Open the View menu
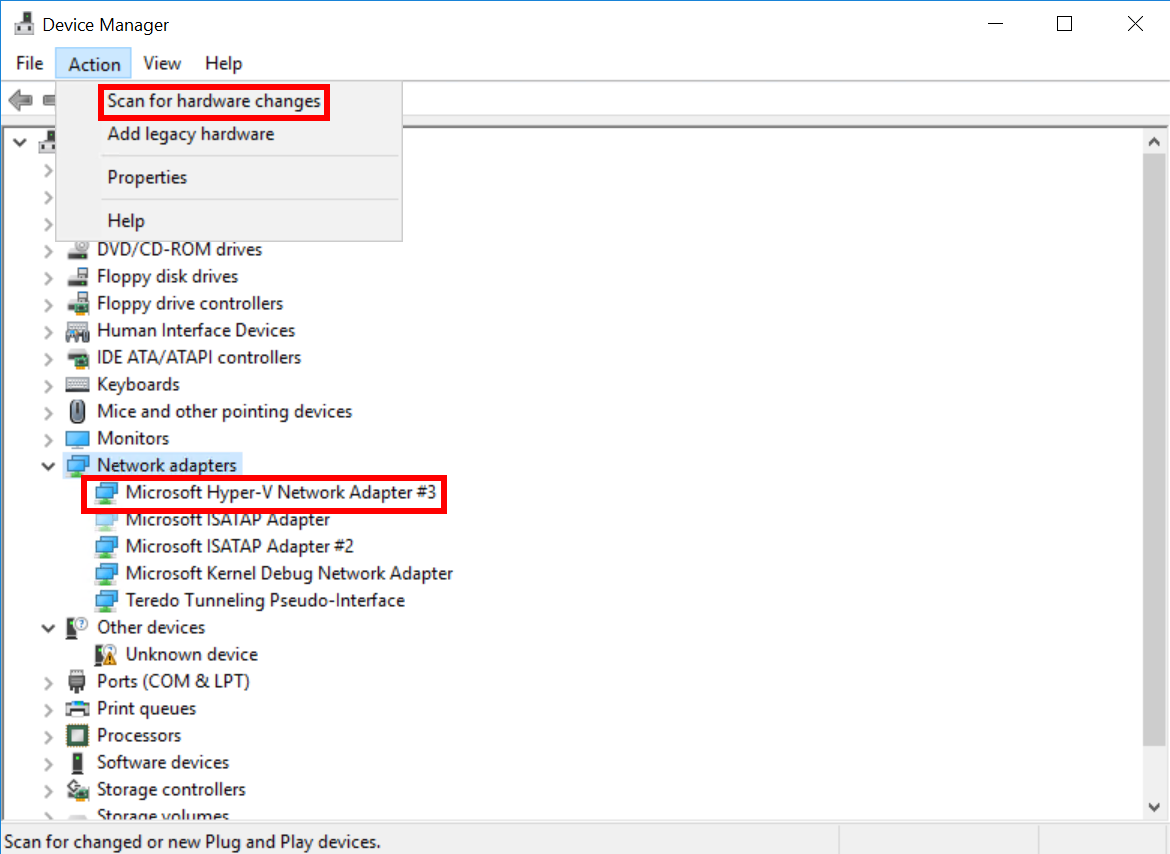The image size is (1170, 854). (162, 63)
